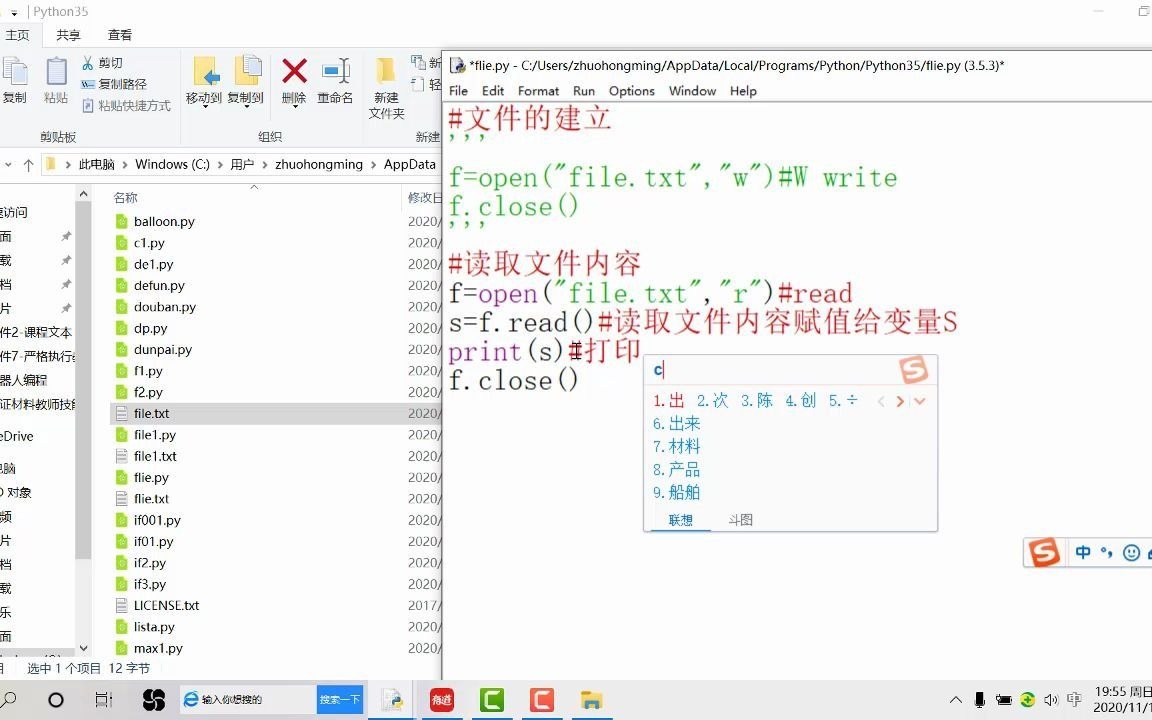Open the Edit menu in IDLE
Viewport: 1152px width, 720px height.
(x=492, y=90)
